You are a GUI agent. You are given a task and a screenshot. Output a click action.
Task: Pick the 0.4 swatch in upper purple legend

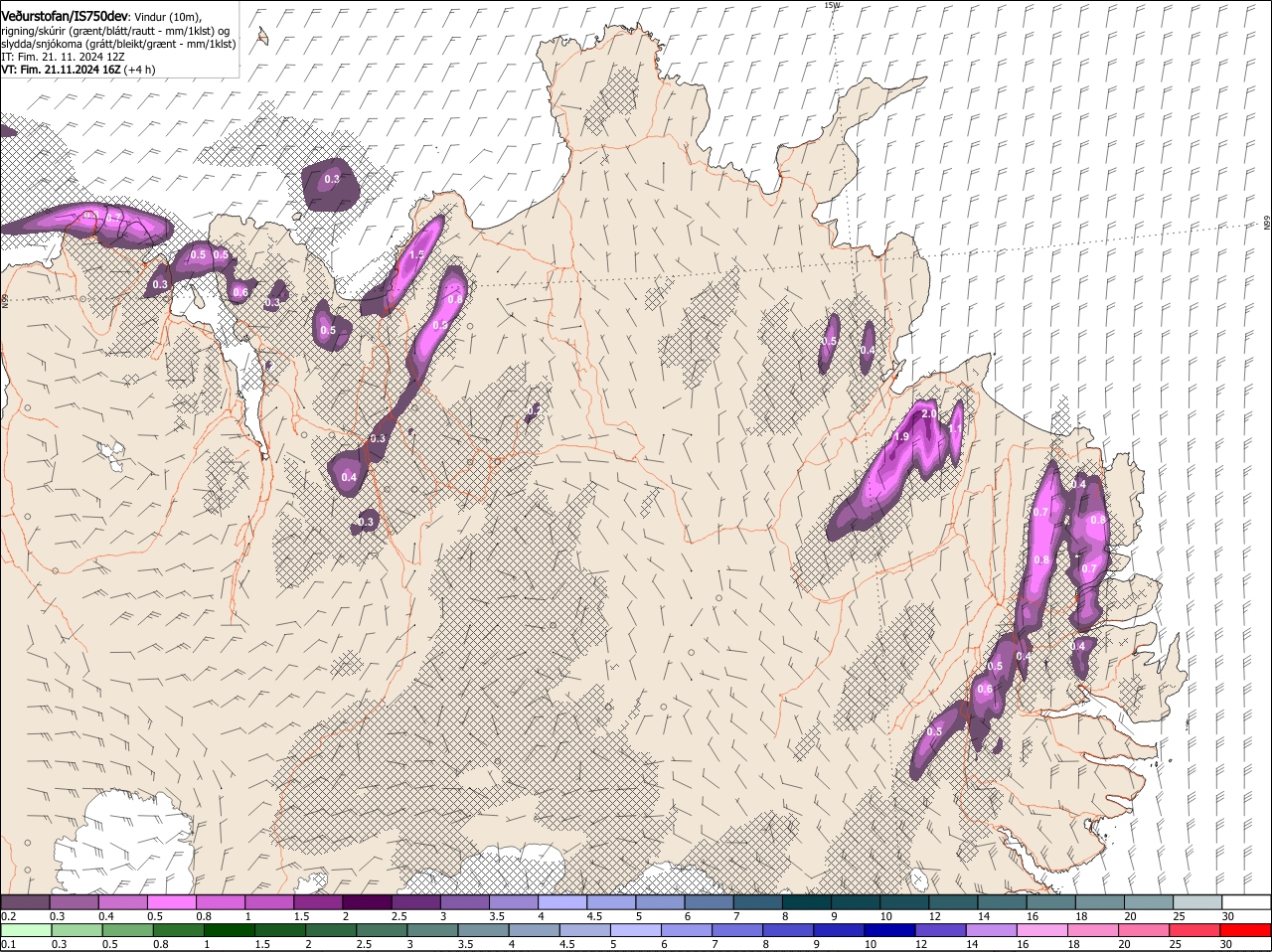[x=123, y=902]
